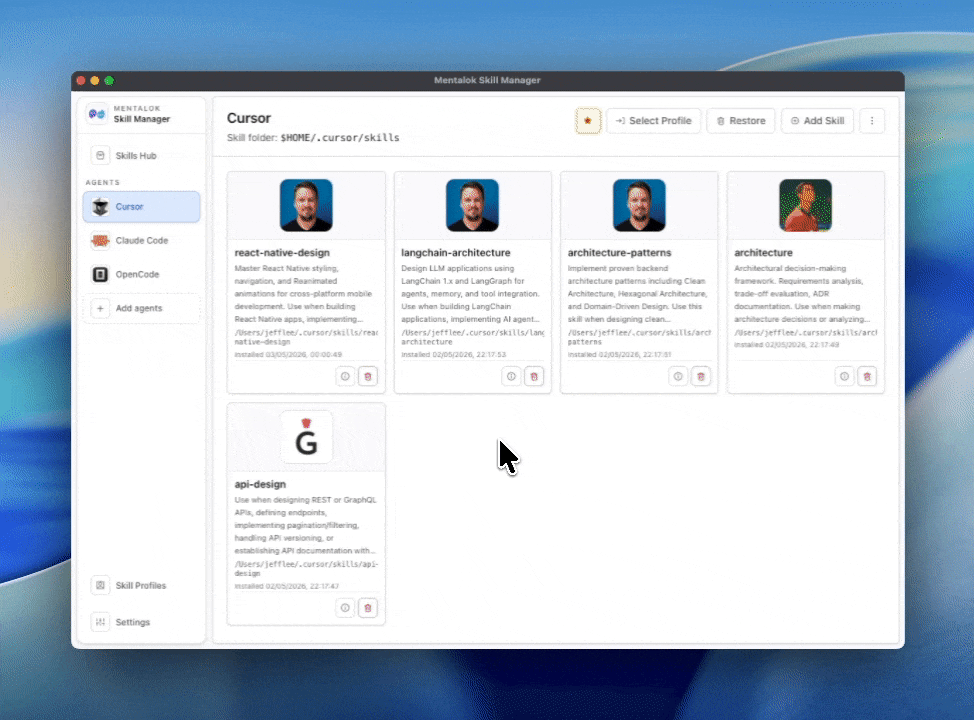Viewport: 974px width, 720px height.
Task: Open Skills Hub in the sidebar
Action: pyautogui.click(x=142, y=155)
